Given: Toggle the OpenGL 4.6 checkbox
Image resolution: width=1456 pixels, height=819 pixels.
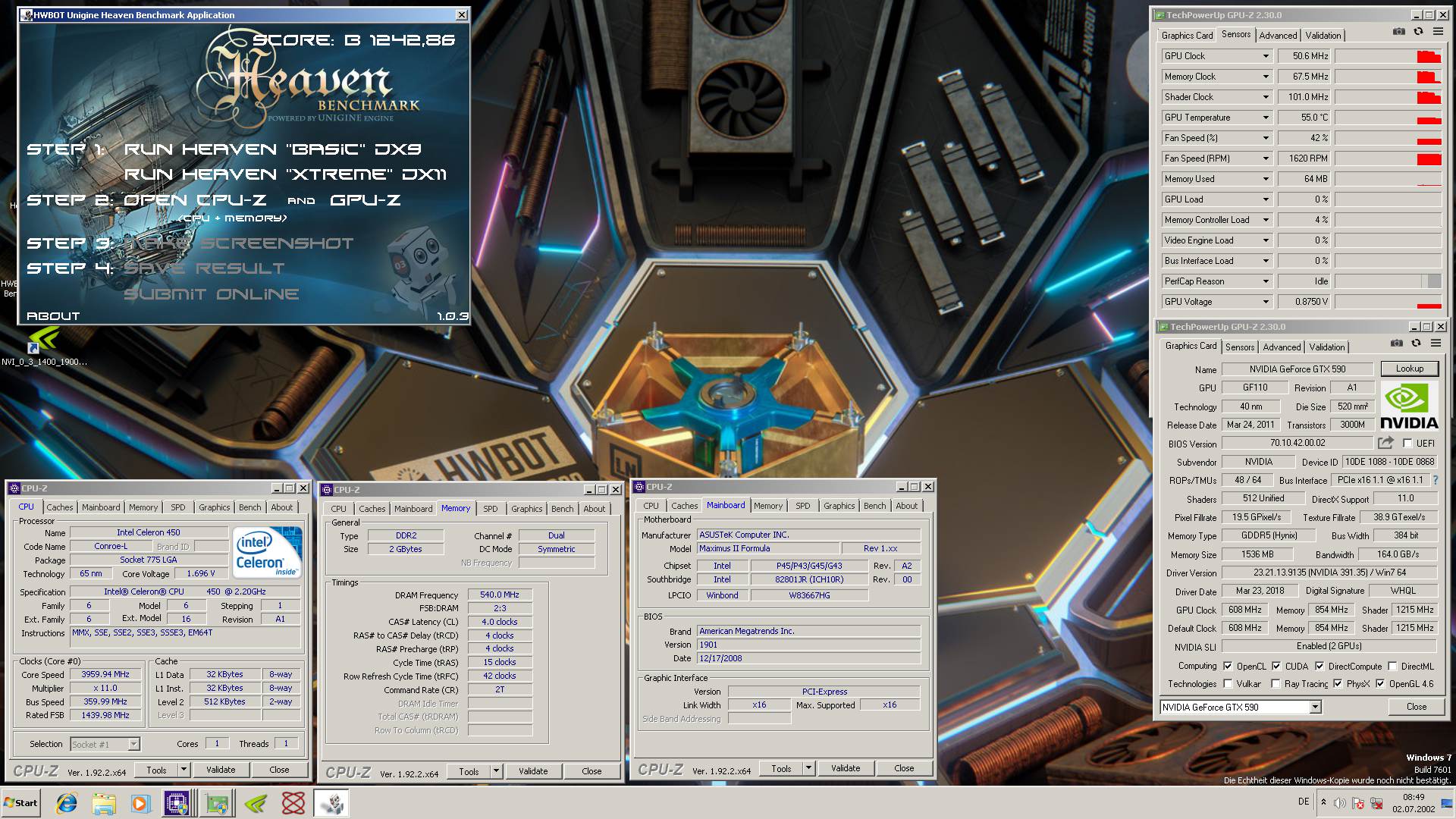Looking at the screenshot, I should pos(1380,683).
